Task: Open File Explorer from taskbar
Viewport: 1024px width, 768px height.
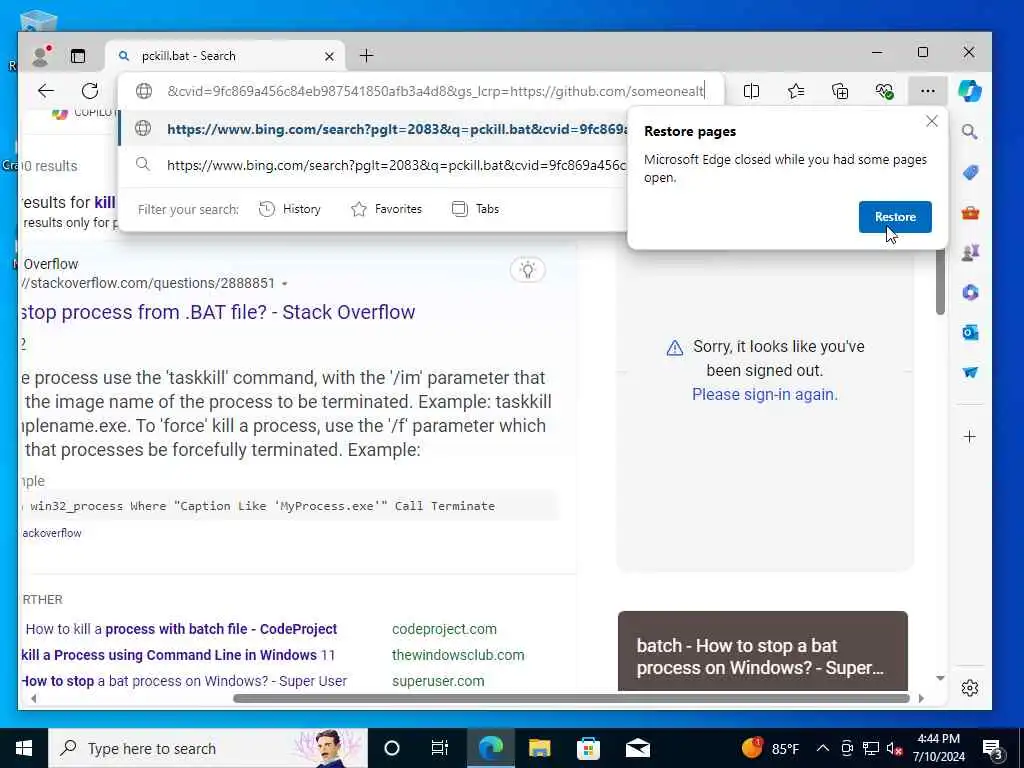Action: pos(539,748)
